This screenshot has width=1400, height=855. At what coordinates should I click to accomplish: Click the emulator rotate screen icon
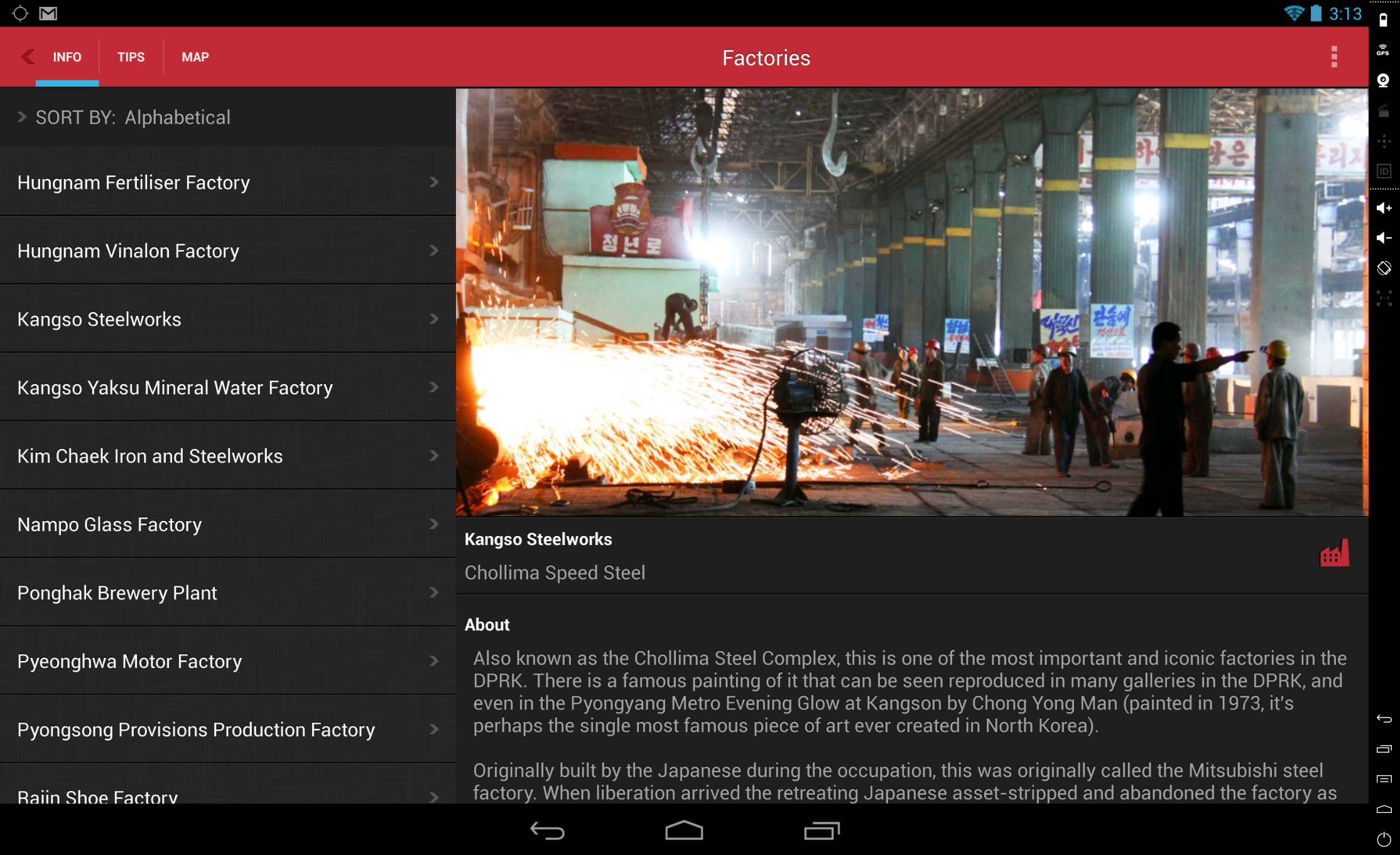pos(1384,268)
